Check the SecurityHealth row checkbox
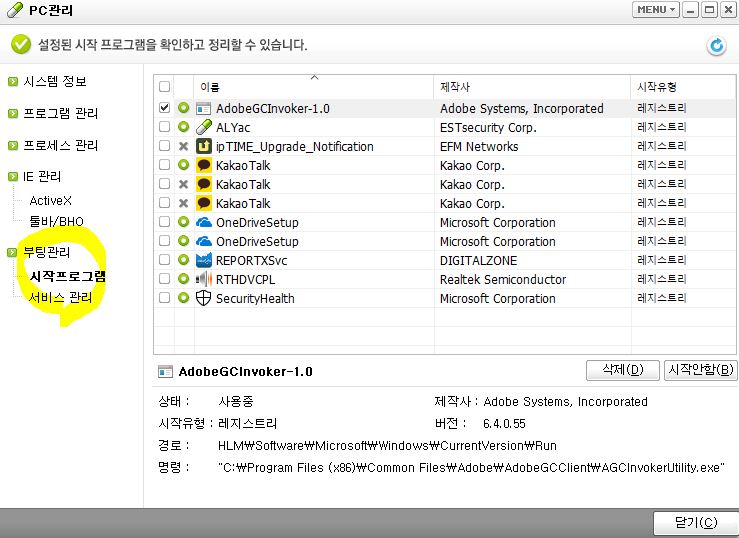 164,297
